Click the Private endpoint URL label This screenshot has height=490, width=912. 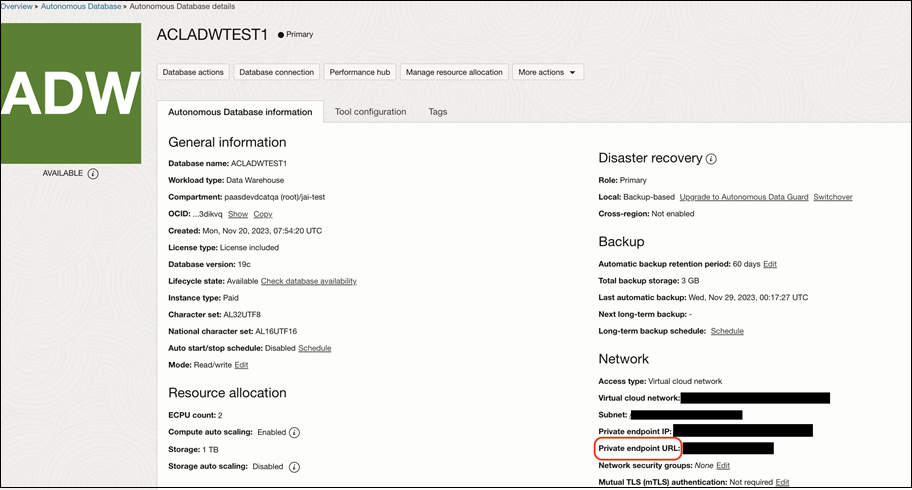click(x=639, y=449)
